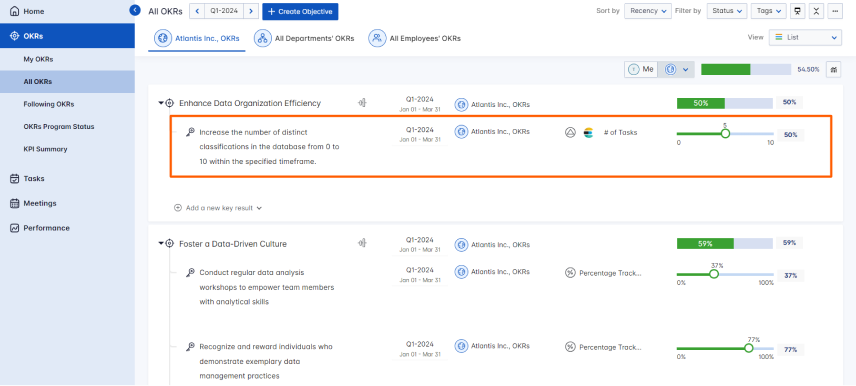Click the Meetings calendar icon
Screen dimensions: 856x386
(15, 203)
